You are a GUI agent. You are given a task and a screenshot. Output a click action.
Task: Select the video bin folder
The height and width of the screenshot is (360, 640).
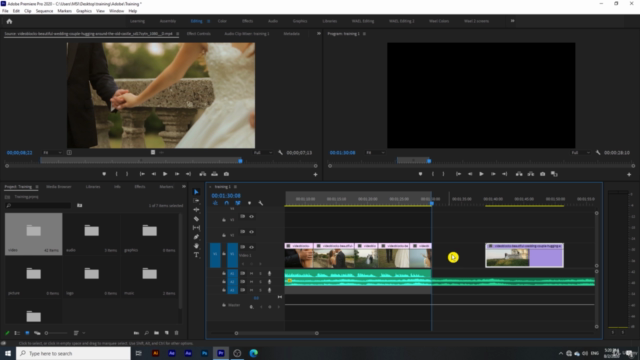pos(33,234)
